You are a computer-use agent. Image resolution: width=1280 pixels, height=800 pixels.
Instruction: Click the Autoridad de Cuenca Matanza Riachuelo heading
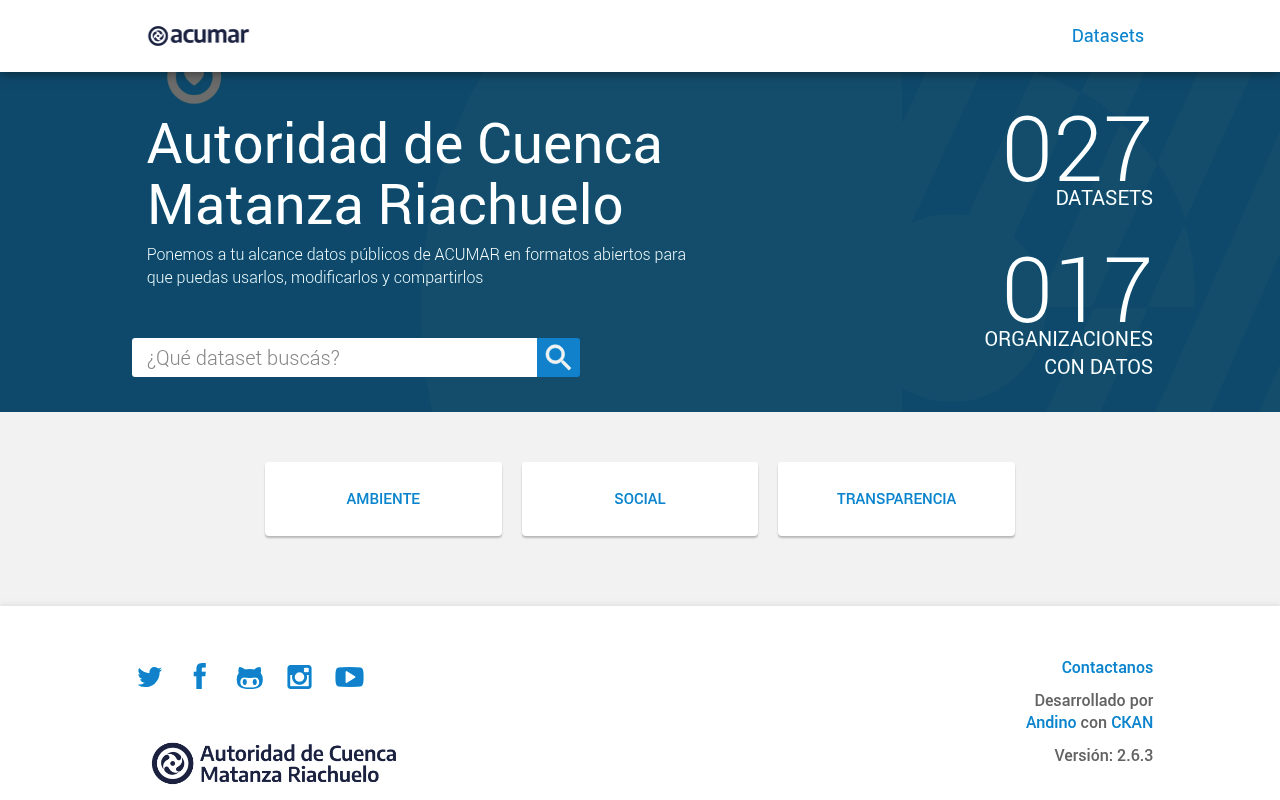click(x=405, y=173)
